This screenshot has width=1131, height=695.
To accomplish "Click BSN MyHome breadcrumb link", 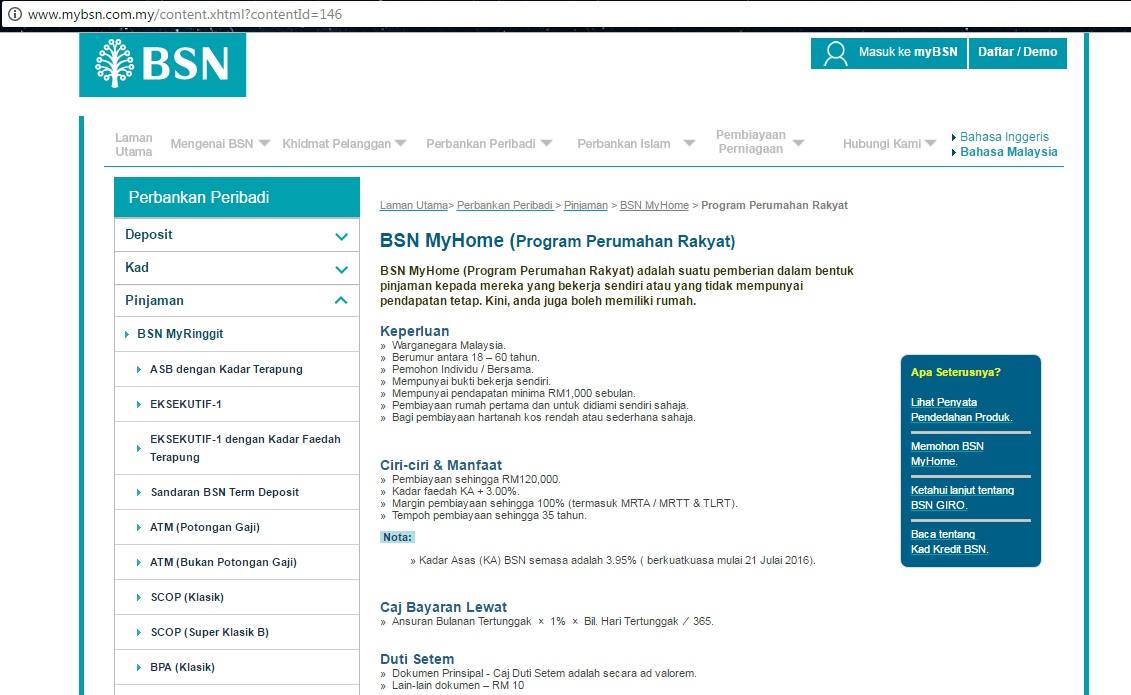I will pos(654,205).
